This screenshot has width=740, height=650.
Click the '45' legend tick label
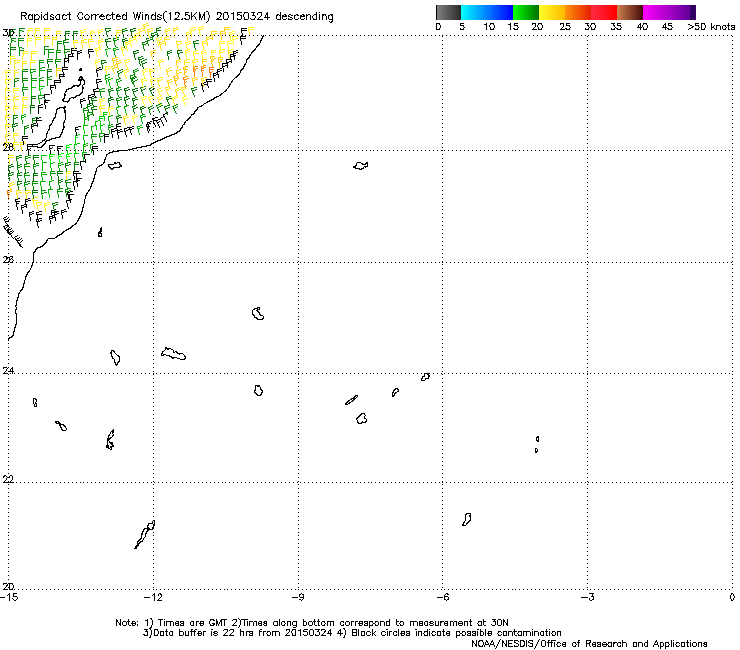[667, 27]
